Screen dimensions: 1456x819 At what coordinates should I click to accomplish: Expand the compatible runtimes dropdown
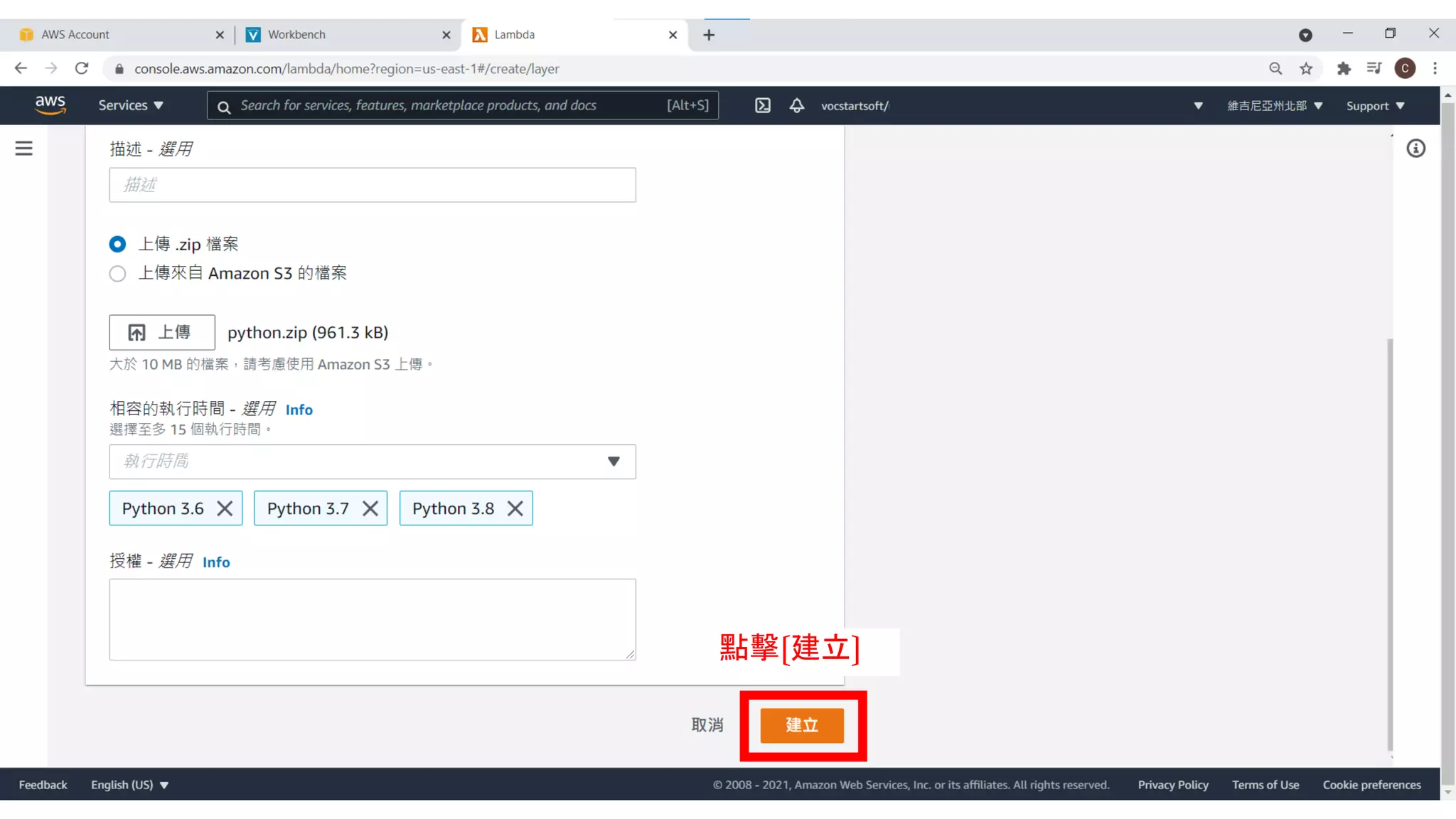372,461
